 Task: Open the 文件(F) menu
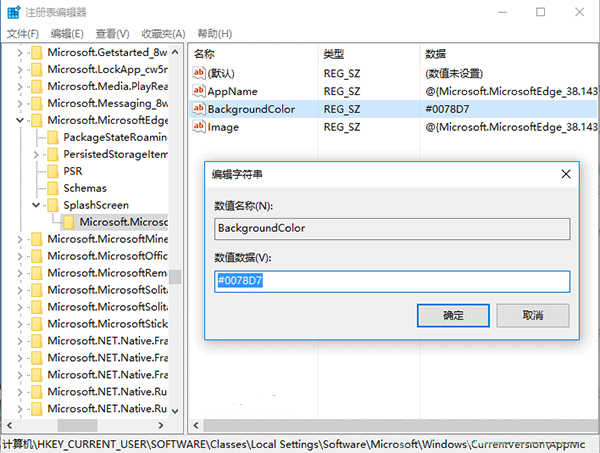[21, 33]
